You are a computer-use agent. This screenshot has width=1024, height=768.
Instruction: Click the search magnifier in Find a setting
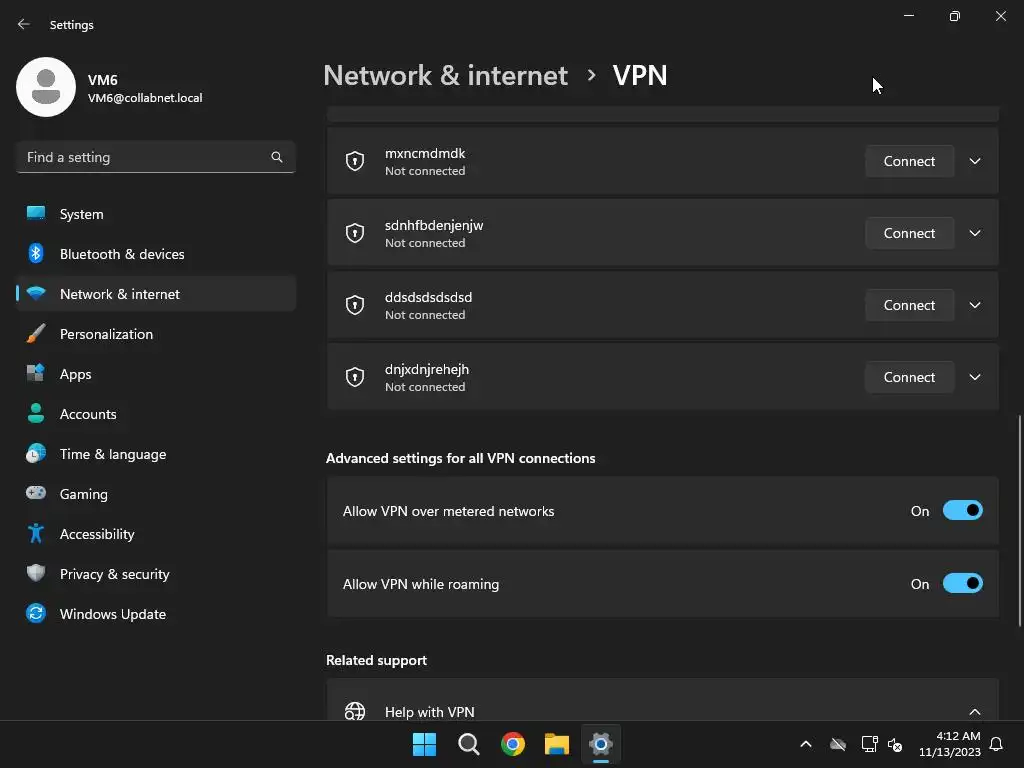277,157
